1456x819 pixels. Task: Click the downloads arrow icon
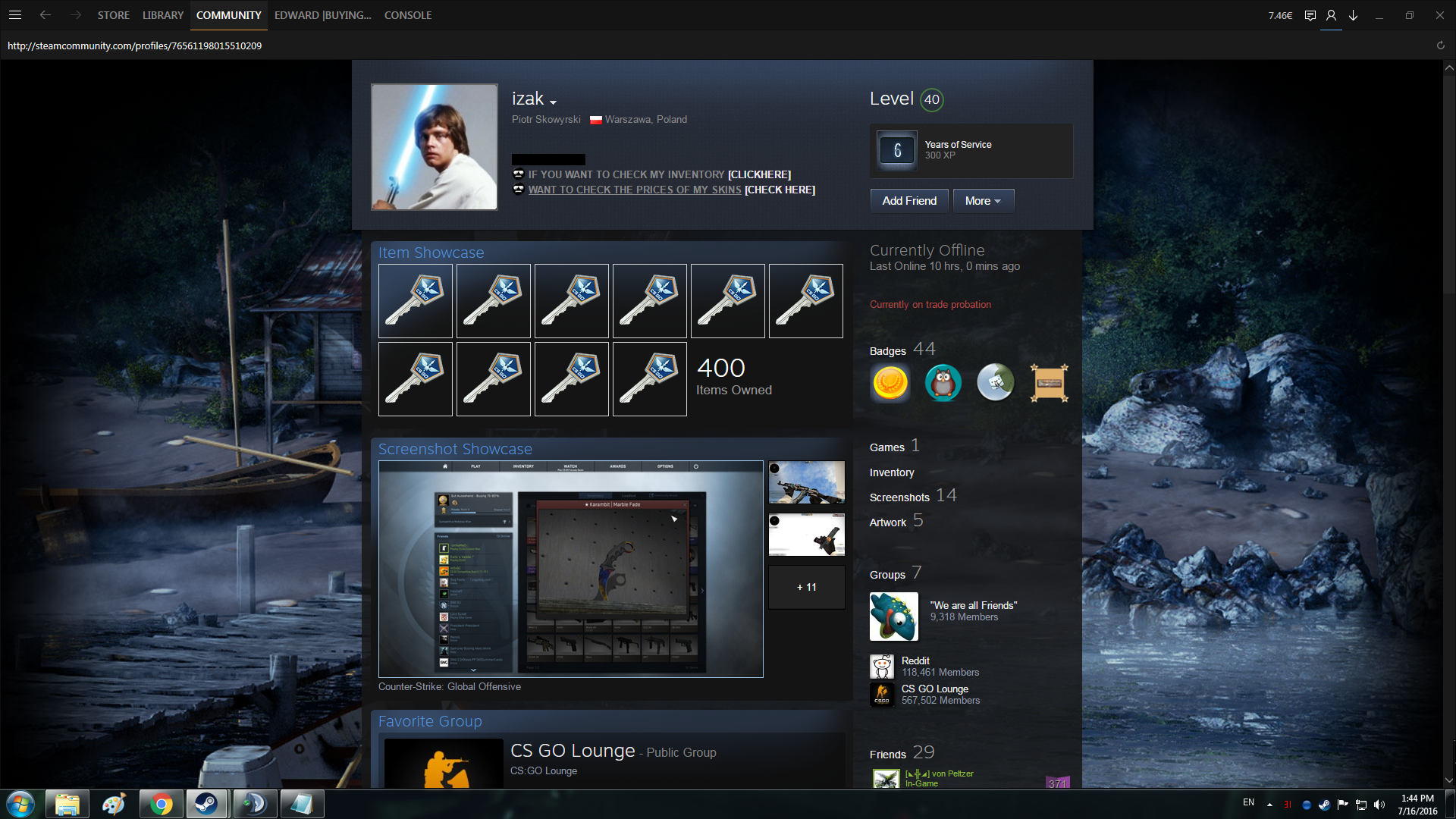pyautogui.click(x=1353, y=15)
